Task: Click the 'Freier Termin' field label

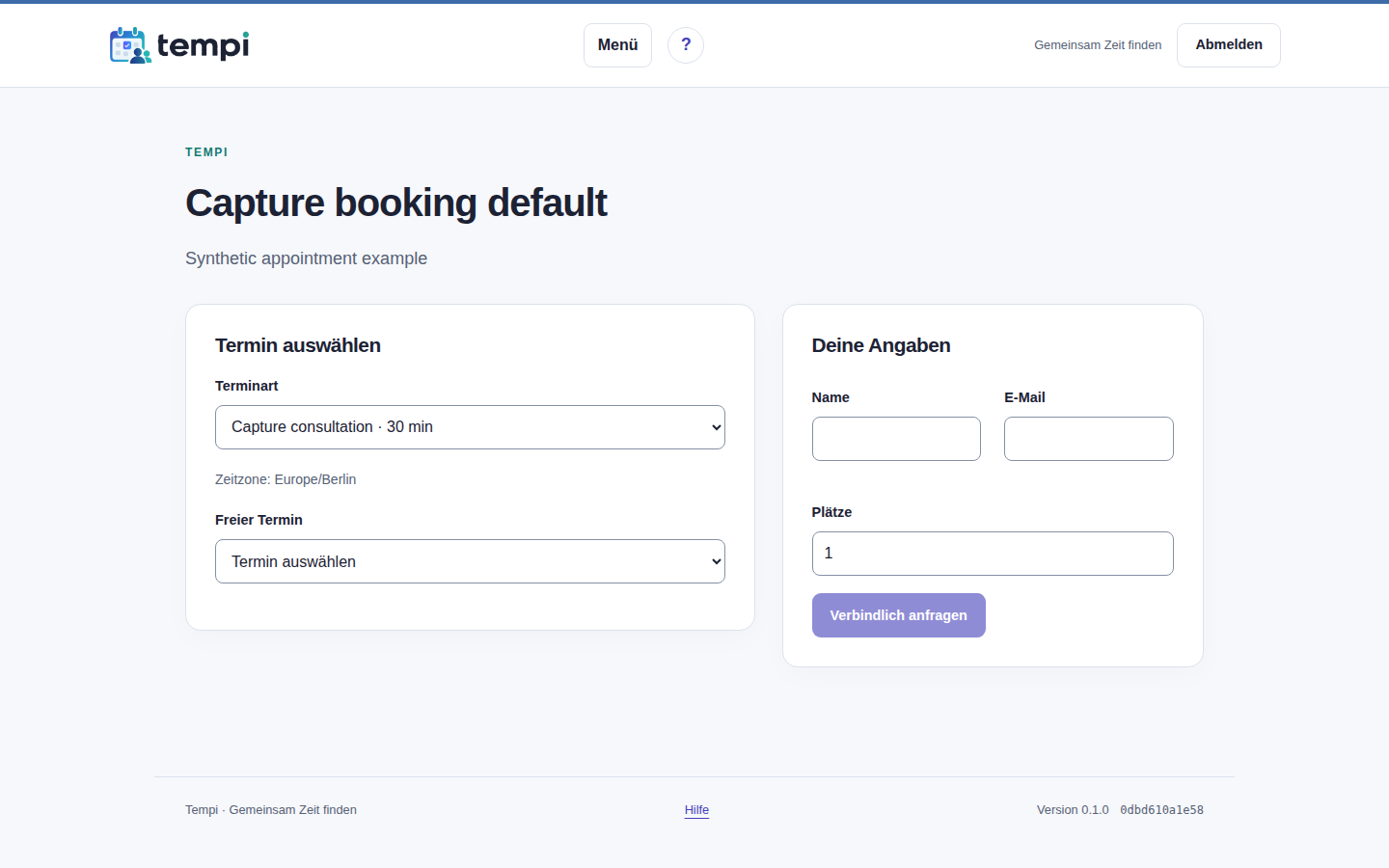Action: (x=259, y=520)
